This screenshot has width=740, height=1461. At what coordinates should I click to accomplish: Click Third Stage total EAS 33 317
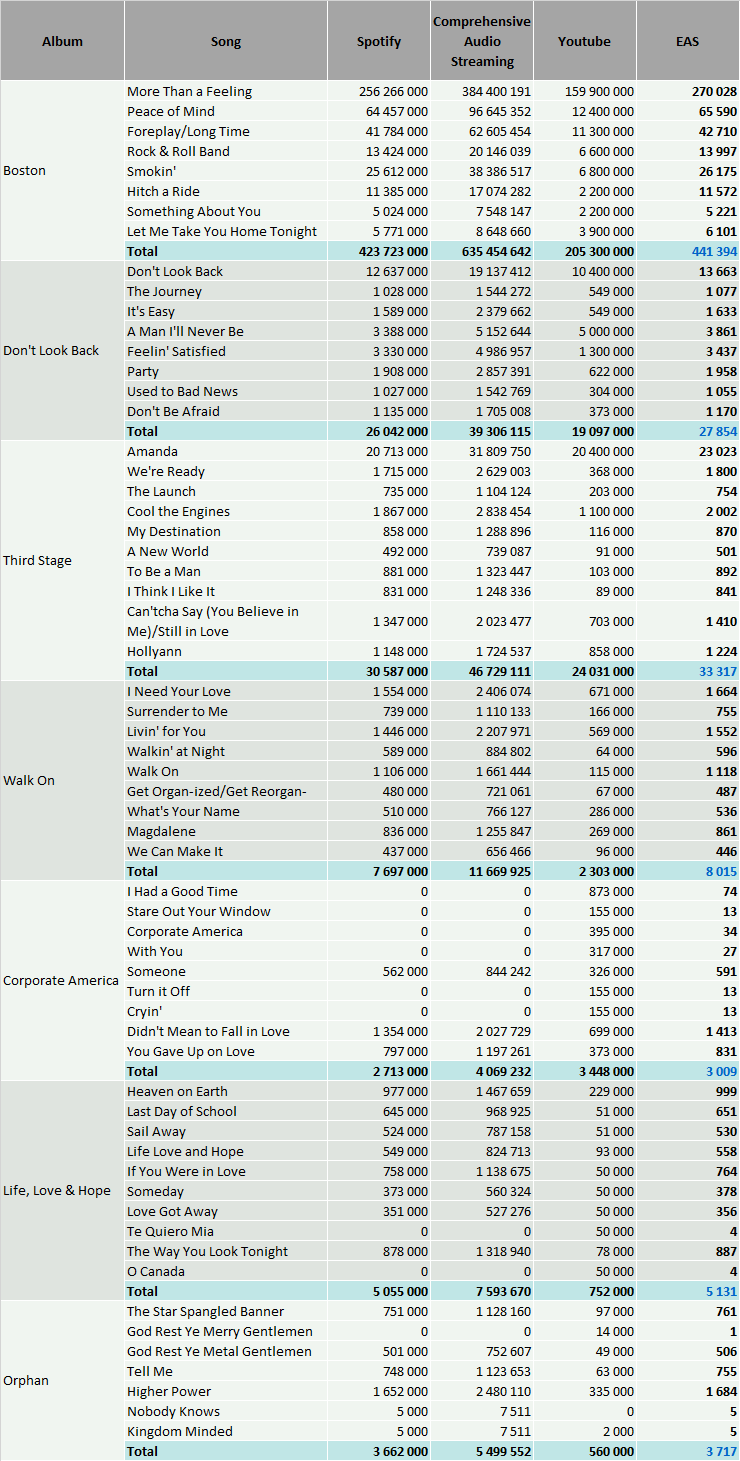click(688, 671)
